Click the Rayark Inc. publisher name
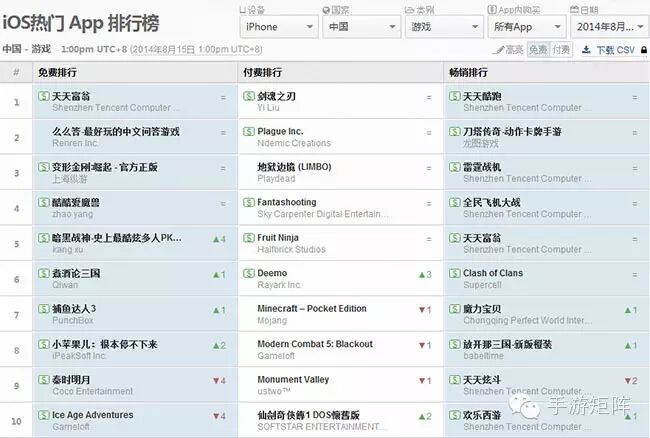The image size is (650, 438). pos(279,285)
